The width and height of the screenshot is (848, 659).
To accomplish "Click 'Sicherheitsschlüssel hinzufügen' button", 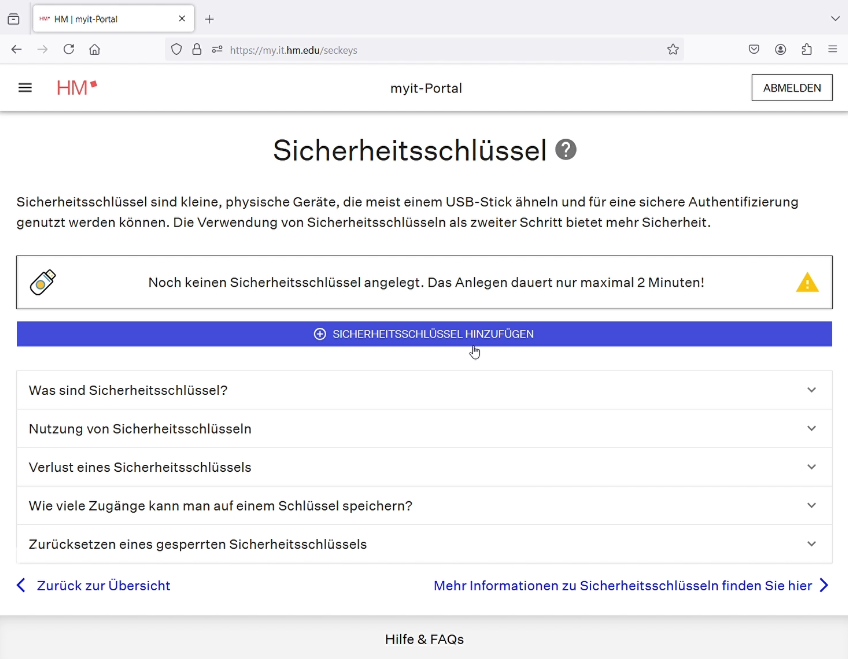I will tap(424, 334).
